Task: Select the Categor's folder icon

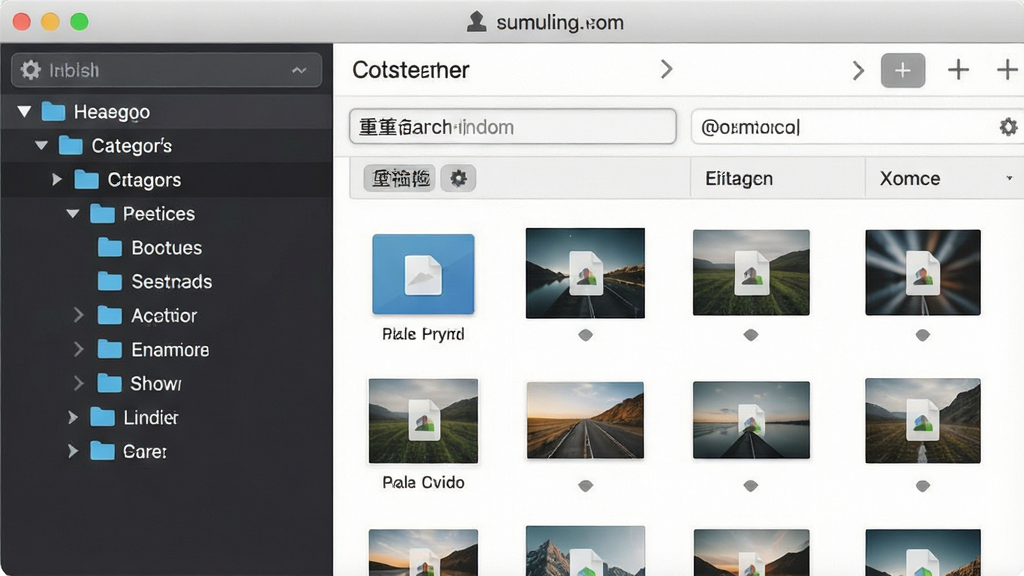Action: pos(71,145)
